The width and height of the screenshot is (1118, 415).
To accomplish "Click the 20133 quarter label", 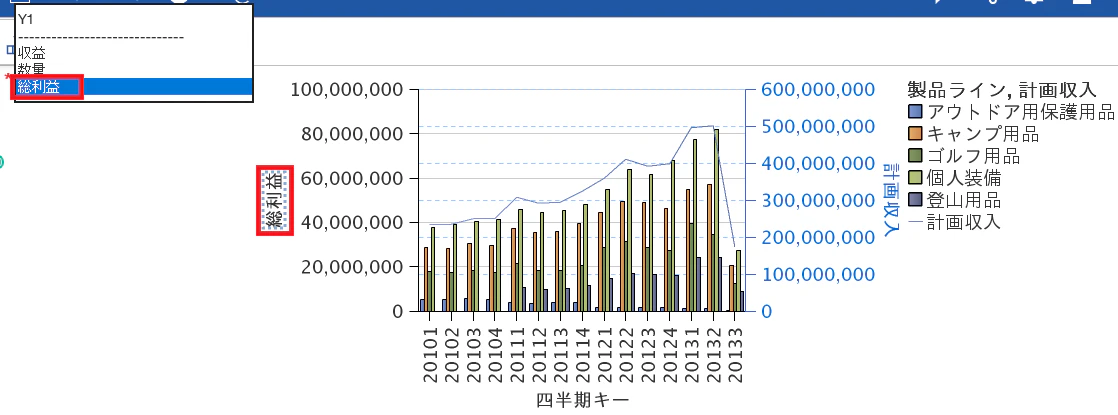I will click(x=736, y=354).
